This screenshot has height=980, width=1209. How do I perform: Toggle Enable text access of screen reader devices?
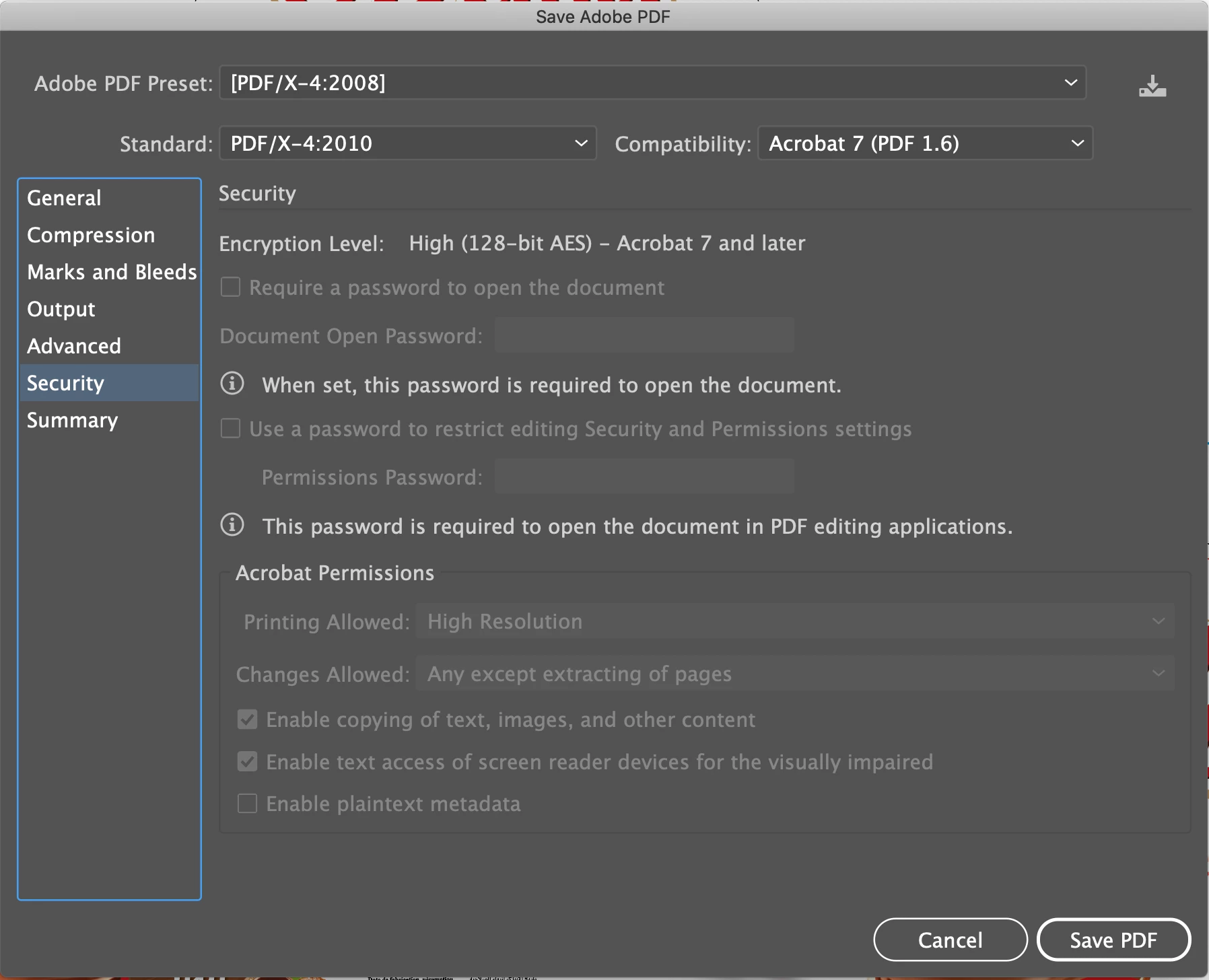(248, 762)
